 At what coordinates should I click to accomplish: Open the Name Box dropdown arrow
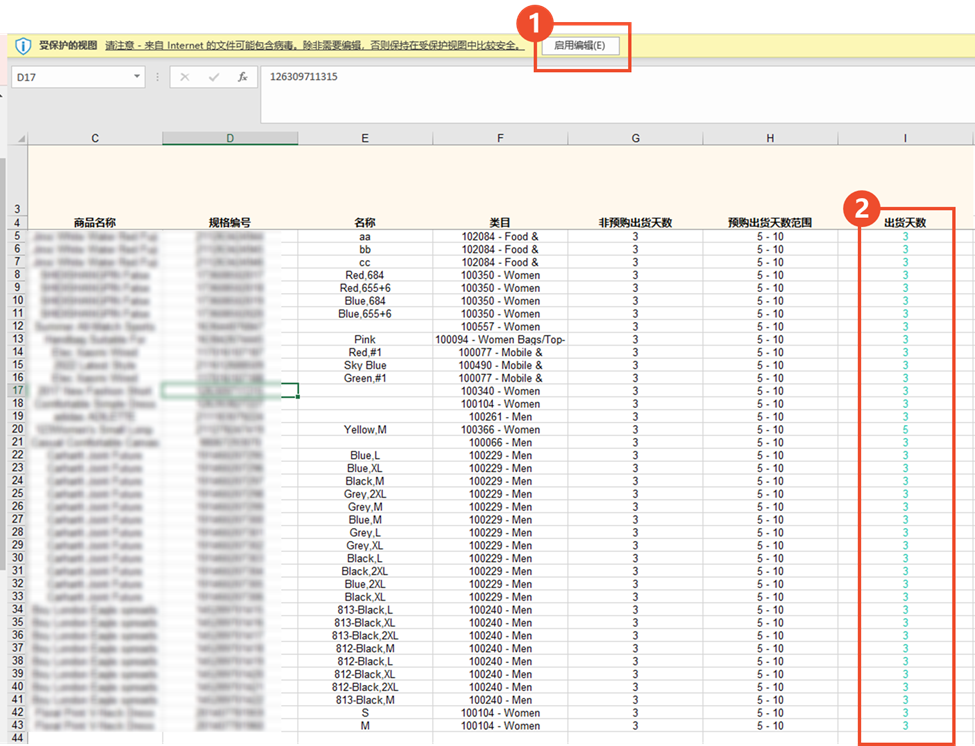tap(137, 77)
